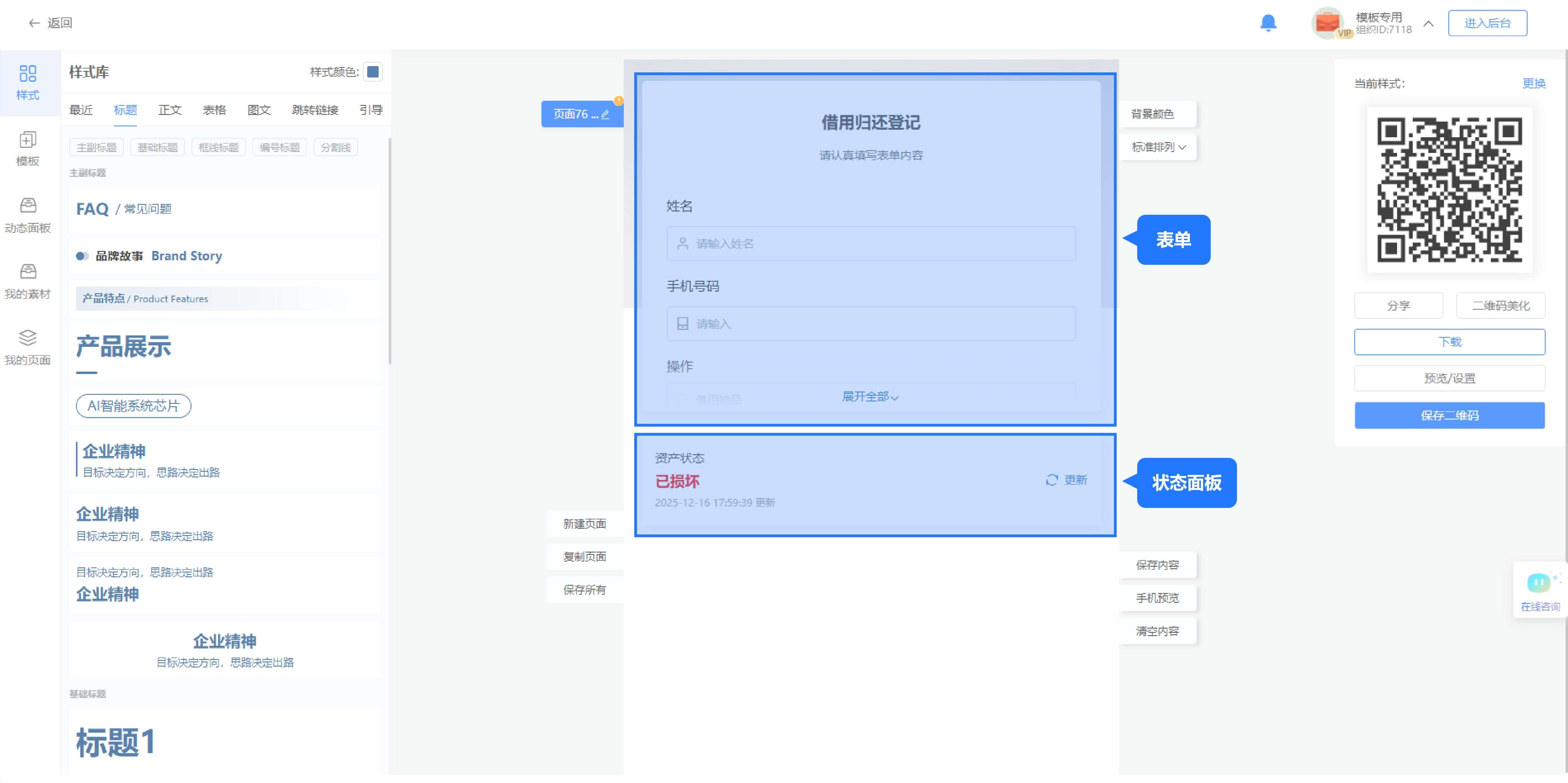Click the pencil icon on 页面76 tab

(x=605, y=115)
